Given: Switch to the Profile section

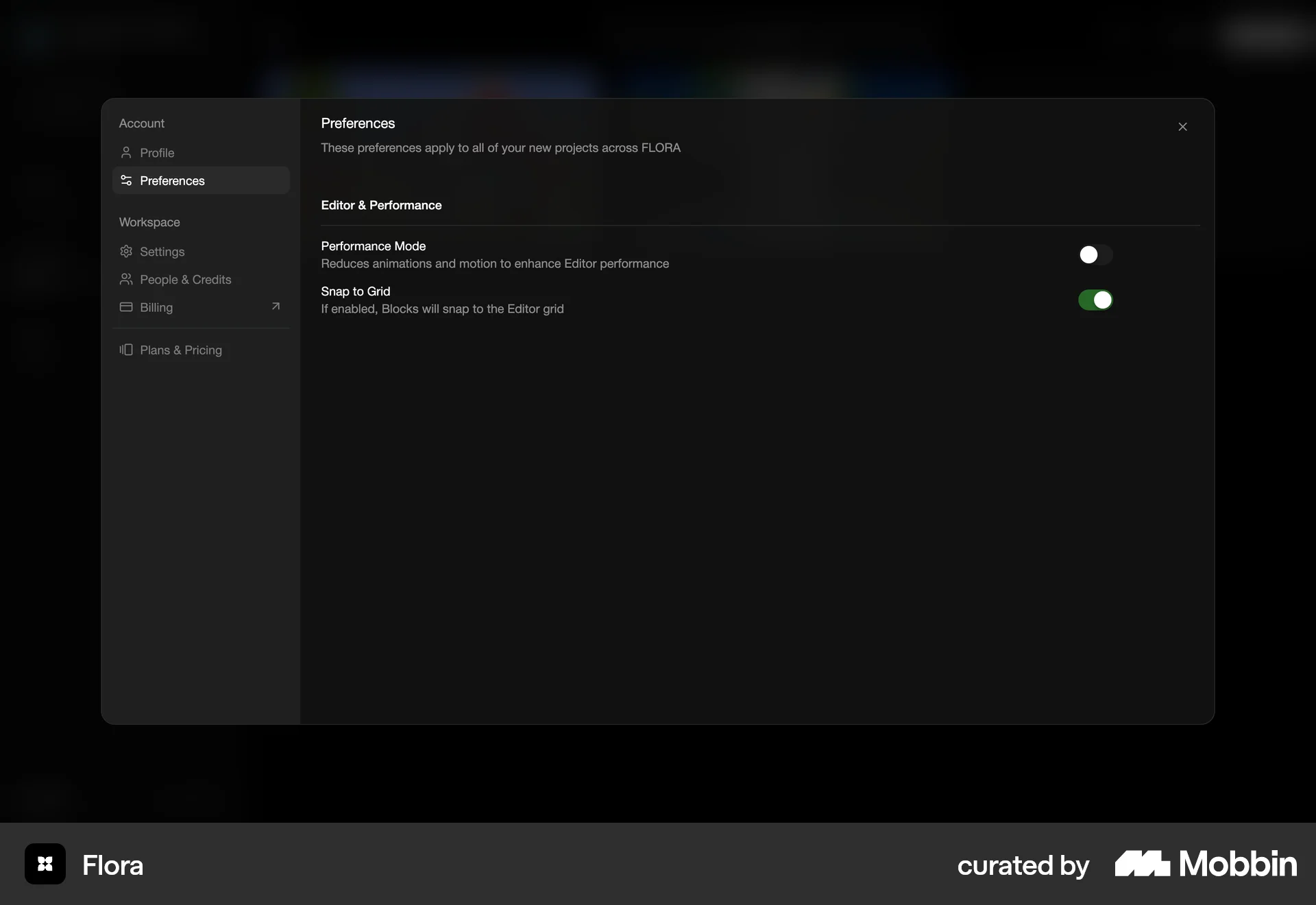Looking at the screenshot, I should pyautogui.click(x=157, y=152).
